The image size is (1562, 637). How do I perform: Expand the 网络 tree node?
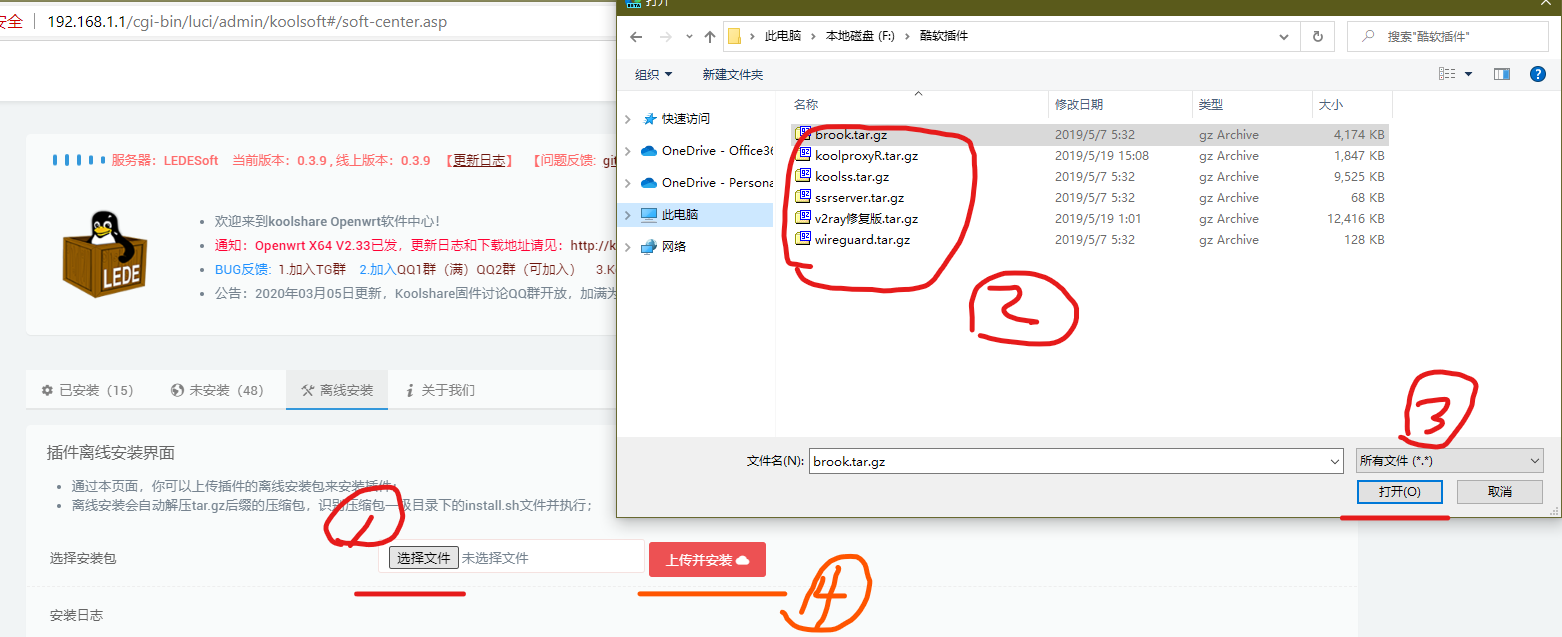click(x=628, y=246)
